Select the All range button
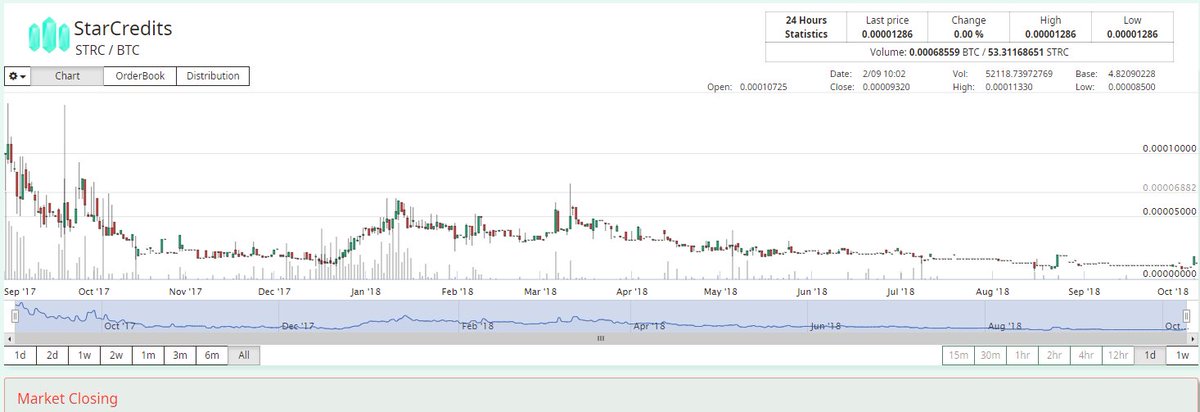 (243, 355)
